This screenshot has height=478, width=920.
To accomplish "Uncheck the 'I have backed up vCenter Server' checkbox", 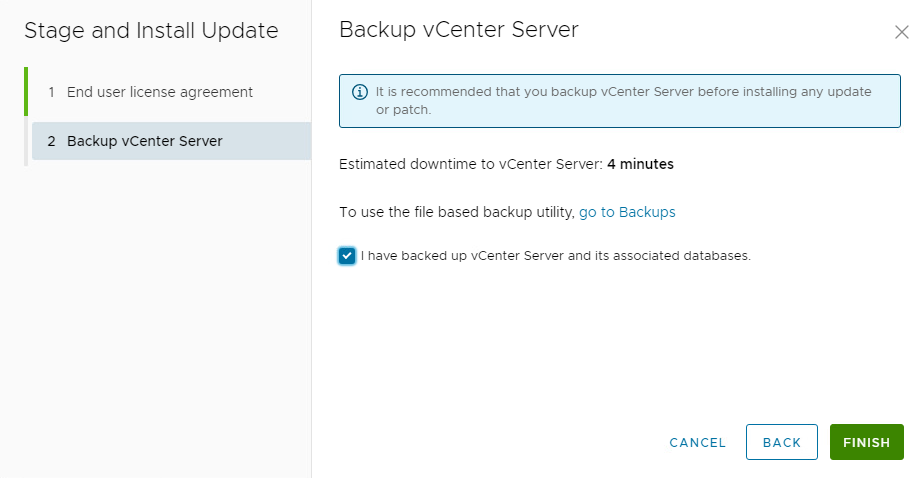I will (347, 256).
